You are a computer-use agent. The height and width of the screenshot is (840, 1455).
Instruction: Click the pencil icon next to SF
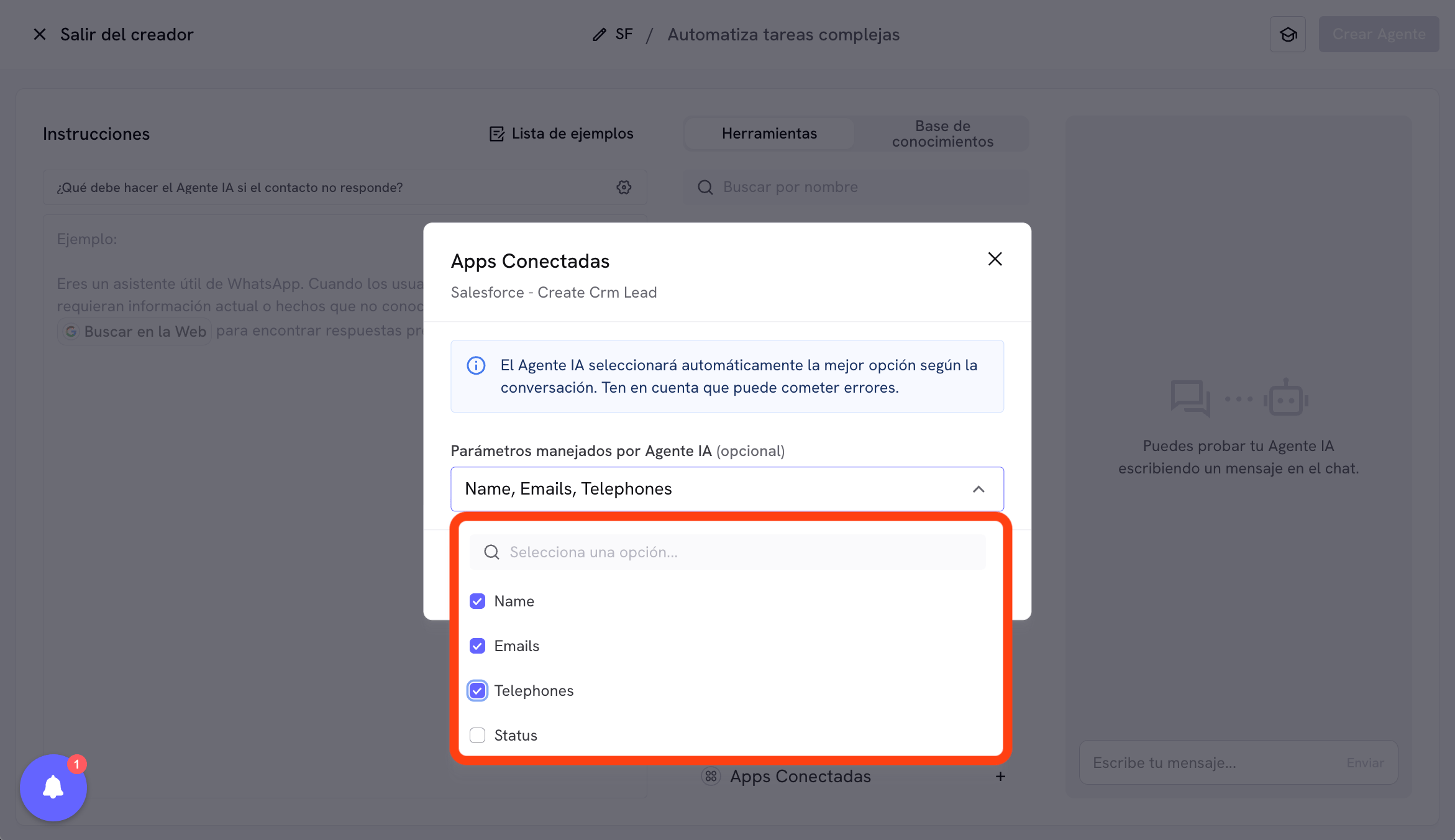click(x=599, y=34)
